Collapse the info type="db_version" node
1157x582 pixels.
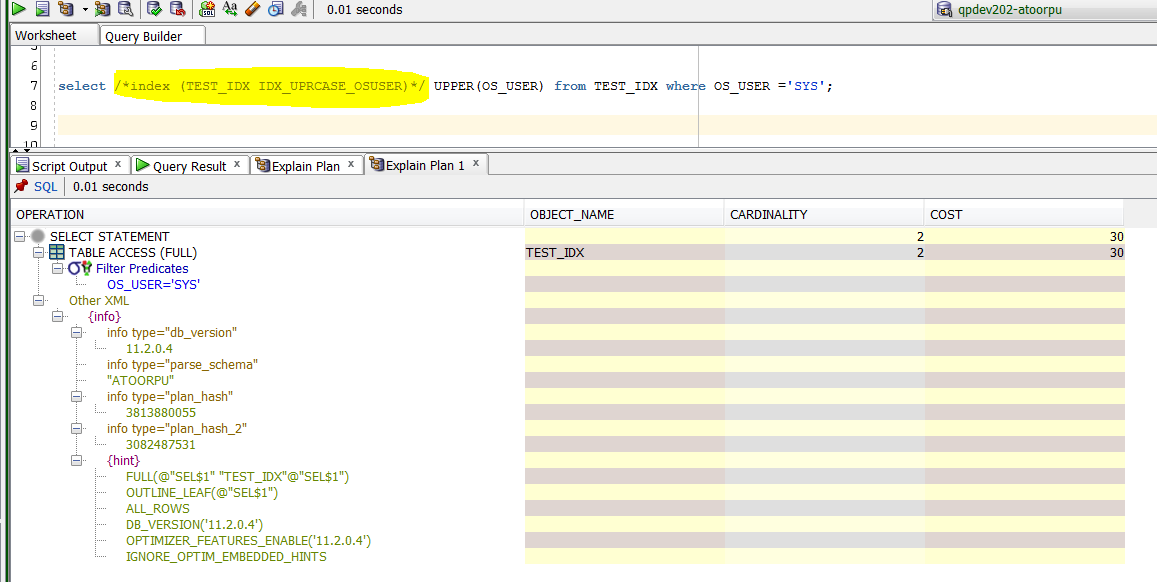[x=76, y=333]
